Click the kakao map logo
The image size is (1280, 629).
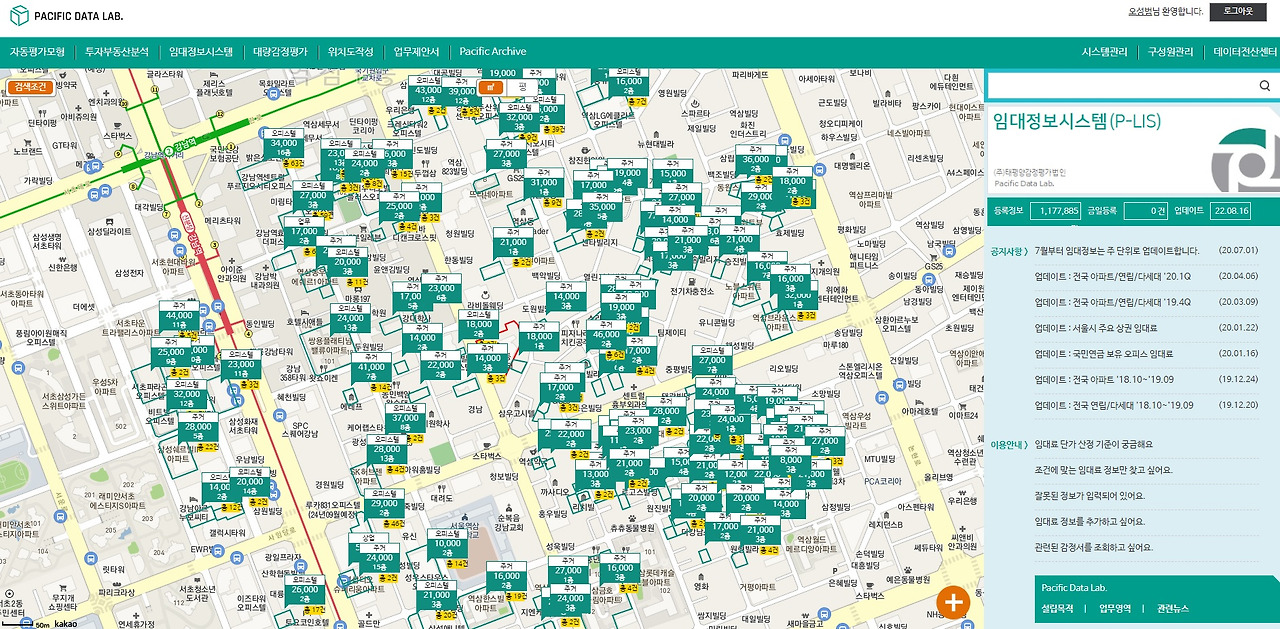pos(65,622)
